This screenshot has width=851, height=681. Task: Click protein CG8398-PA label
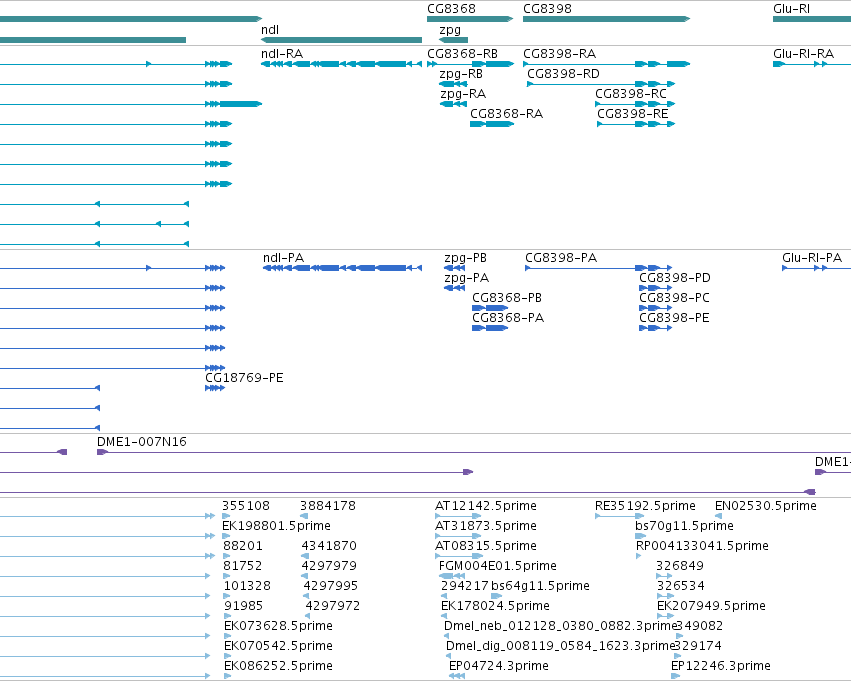tap(561, 258)
